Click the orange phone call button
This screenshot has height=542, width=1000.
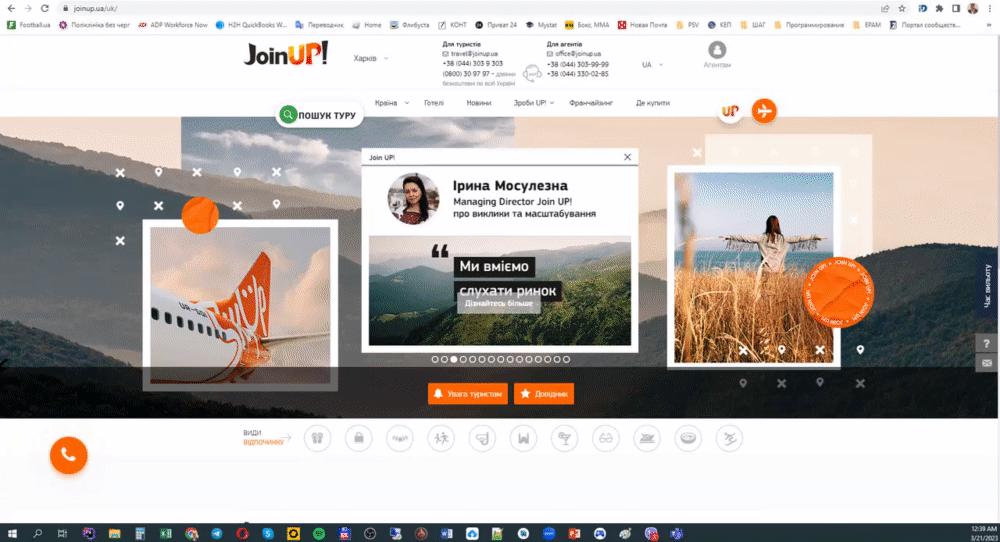[x=69, y=455]
